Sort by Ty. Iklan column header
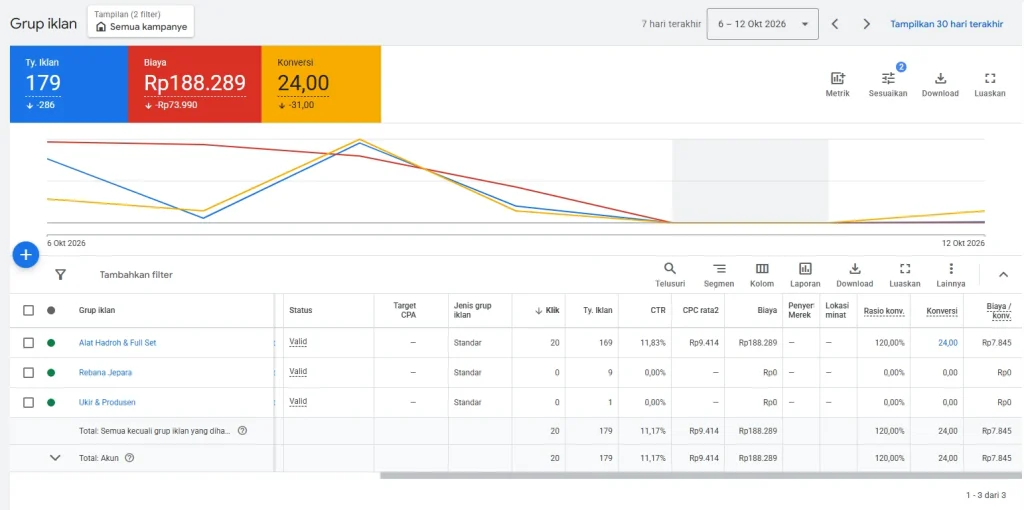Screen dimensions: 1024x510 pos(598,310)
